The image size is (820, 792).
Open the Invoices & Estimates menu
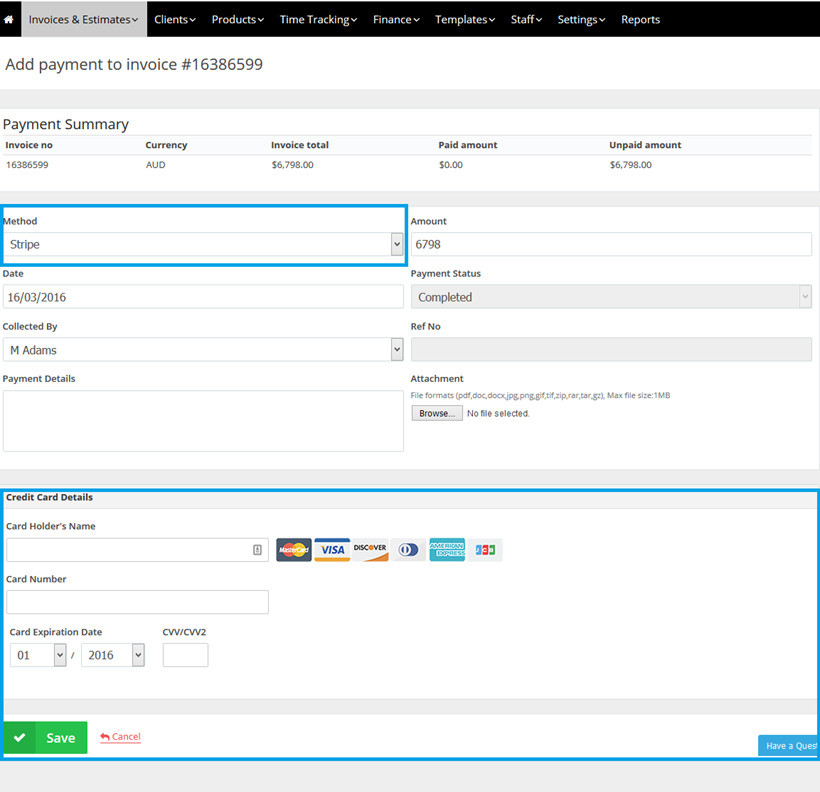(83, 19)
